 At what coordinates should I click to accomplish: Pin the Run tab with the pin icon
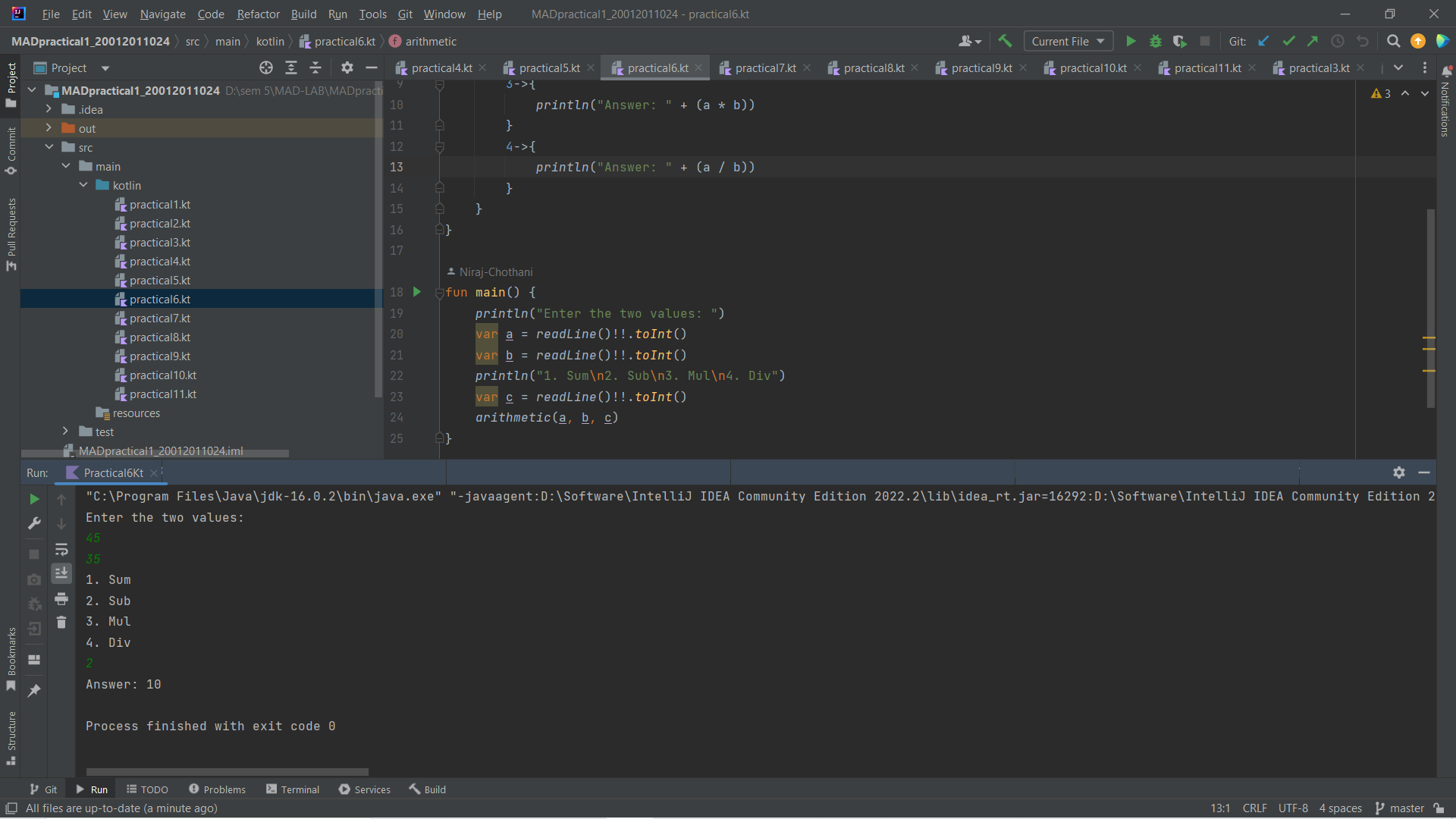point(34,690)
